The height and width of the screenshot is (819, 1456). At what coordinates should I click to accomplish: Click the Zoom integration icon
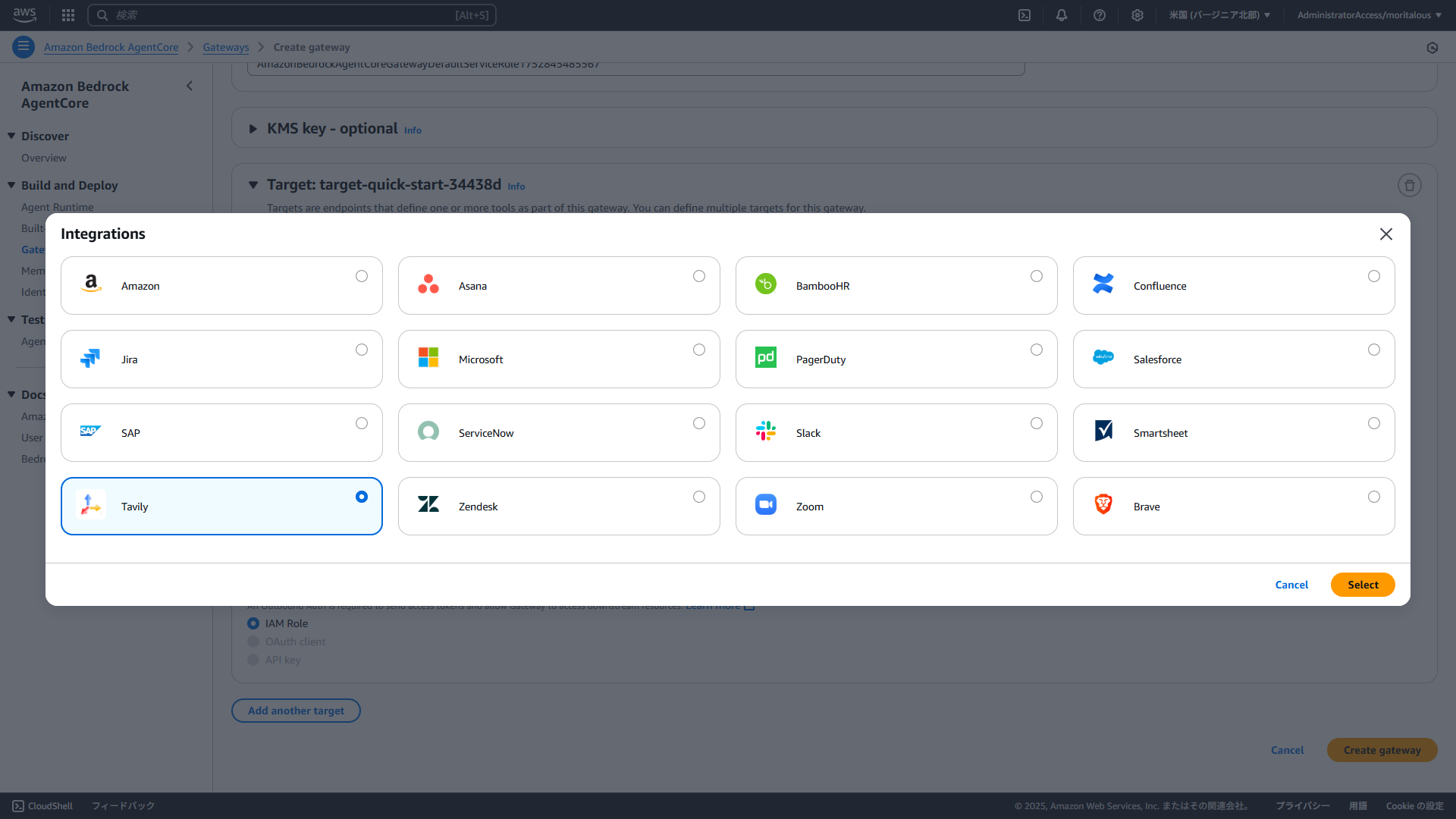tap(765, 505)
